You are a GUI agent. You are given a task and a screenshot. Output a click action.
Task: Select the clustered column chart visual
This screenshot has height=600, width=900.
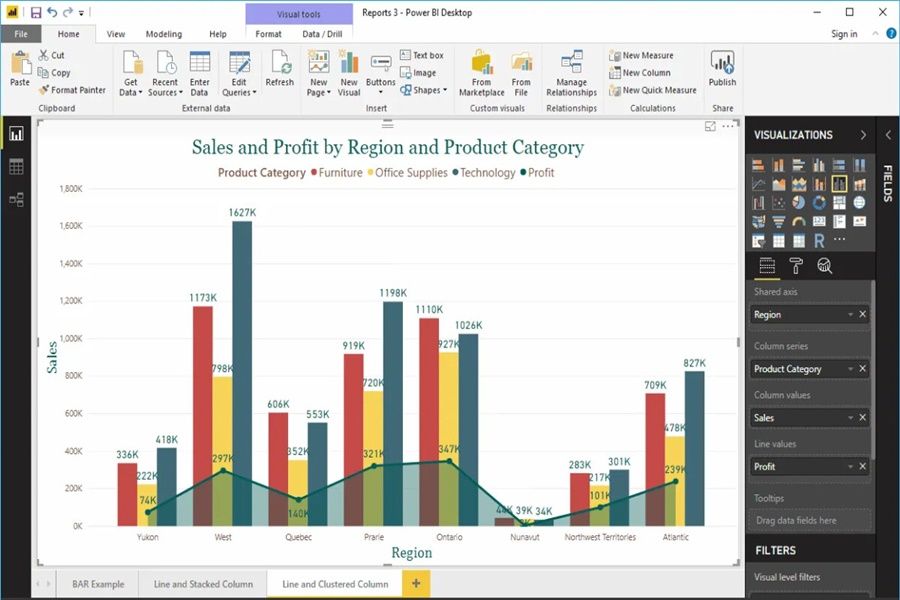coord(819,165)
